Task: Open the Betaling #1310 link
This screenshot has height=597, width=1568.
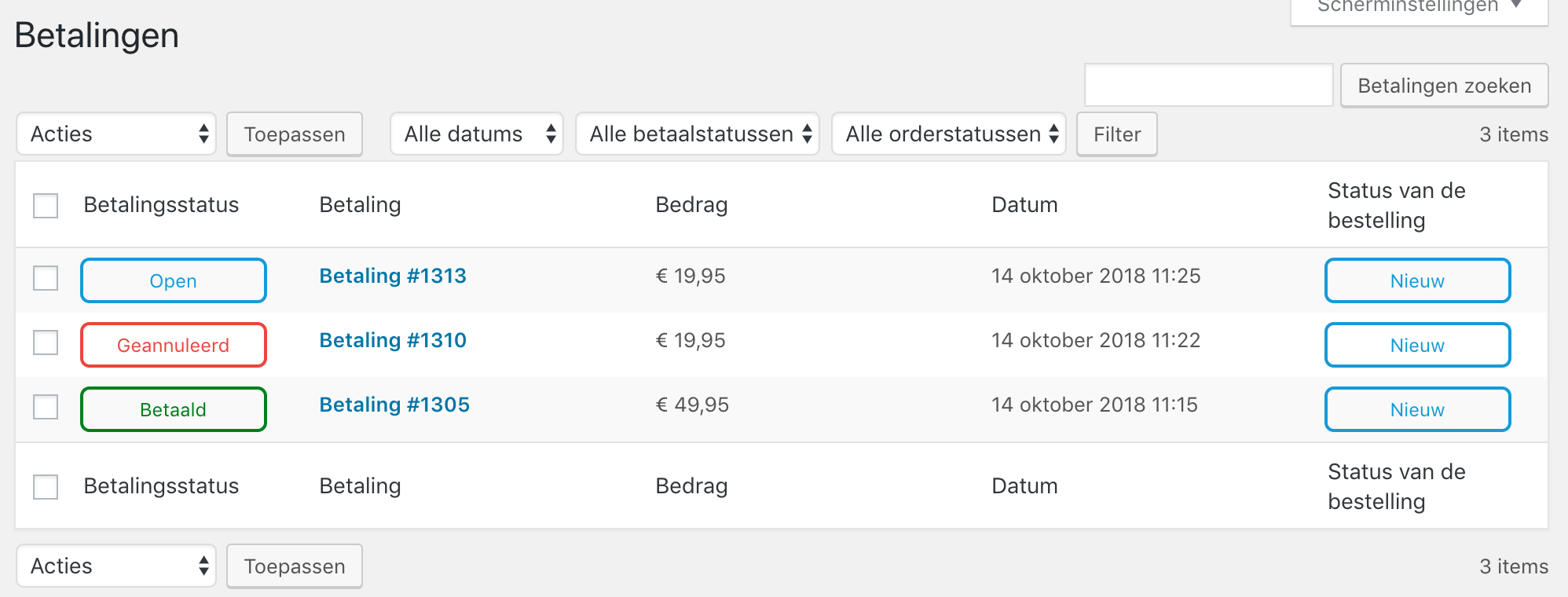Action: [x=393, y=341]
